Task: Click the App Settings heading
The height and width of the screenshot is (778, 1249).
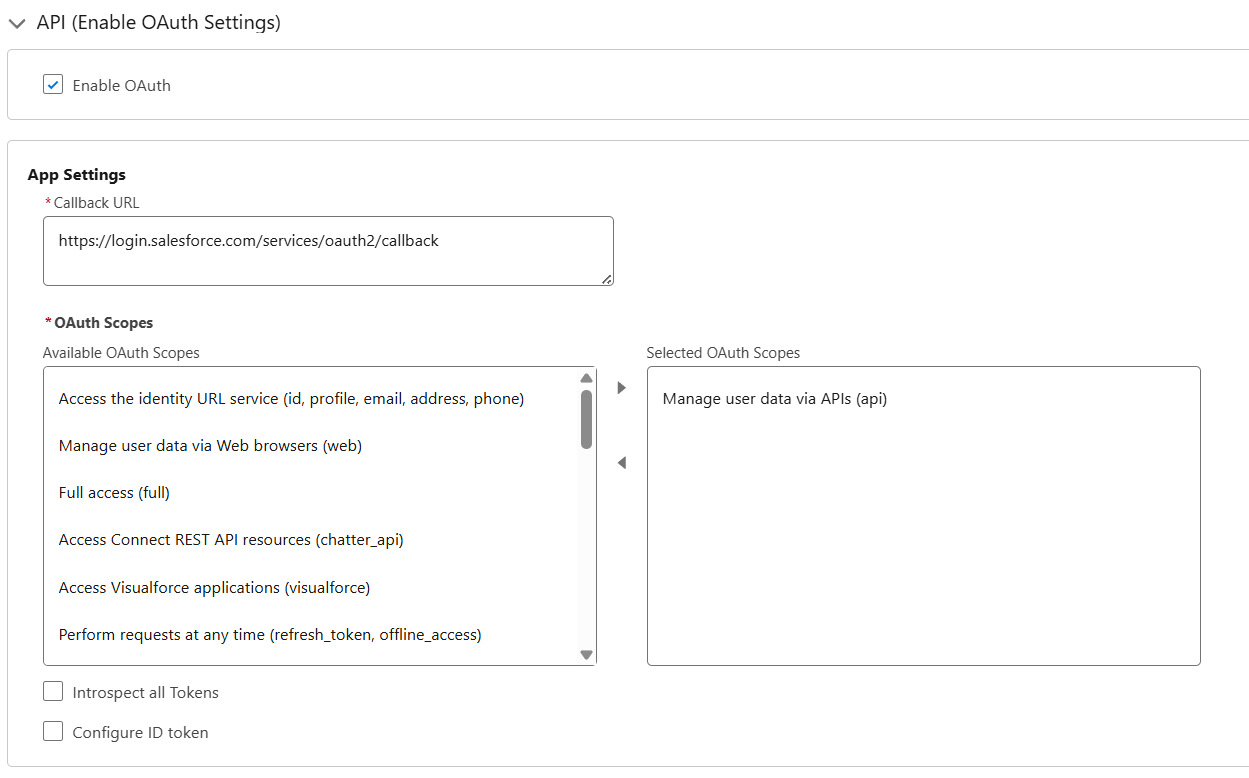Action: pos(76,174)
